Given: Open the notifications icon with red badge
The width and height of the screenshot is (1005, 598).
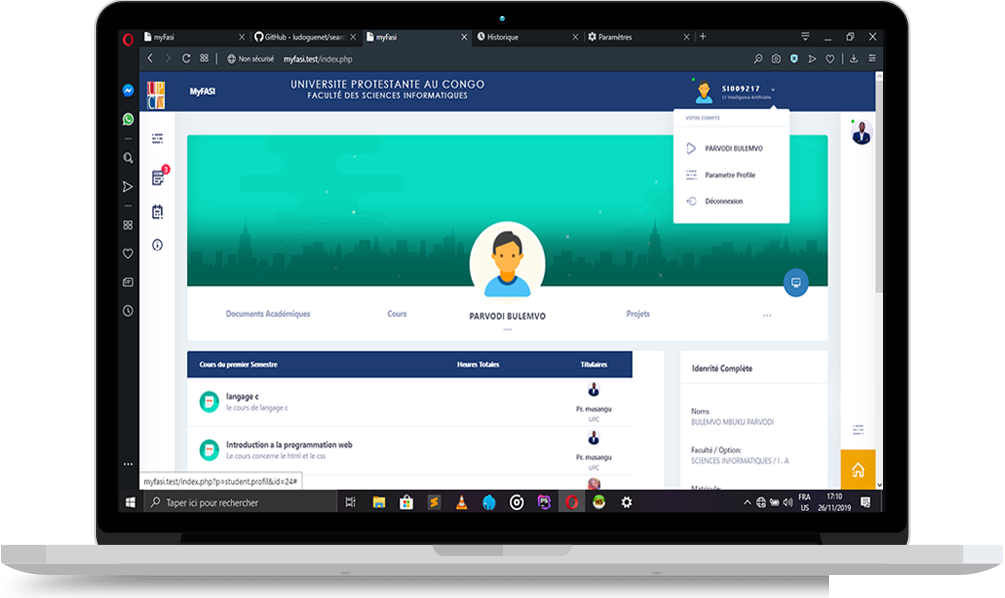Looking at the screenshot, I should click(158, 178).
